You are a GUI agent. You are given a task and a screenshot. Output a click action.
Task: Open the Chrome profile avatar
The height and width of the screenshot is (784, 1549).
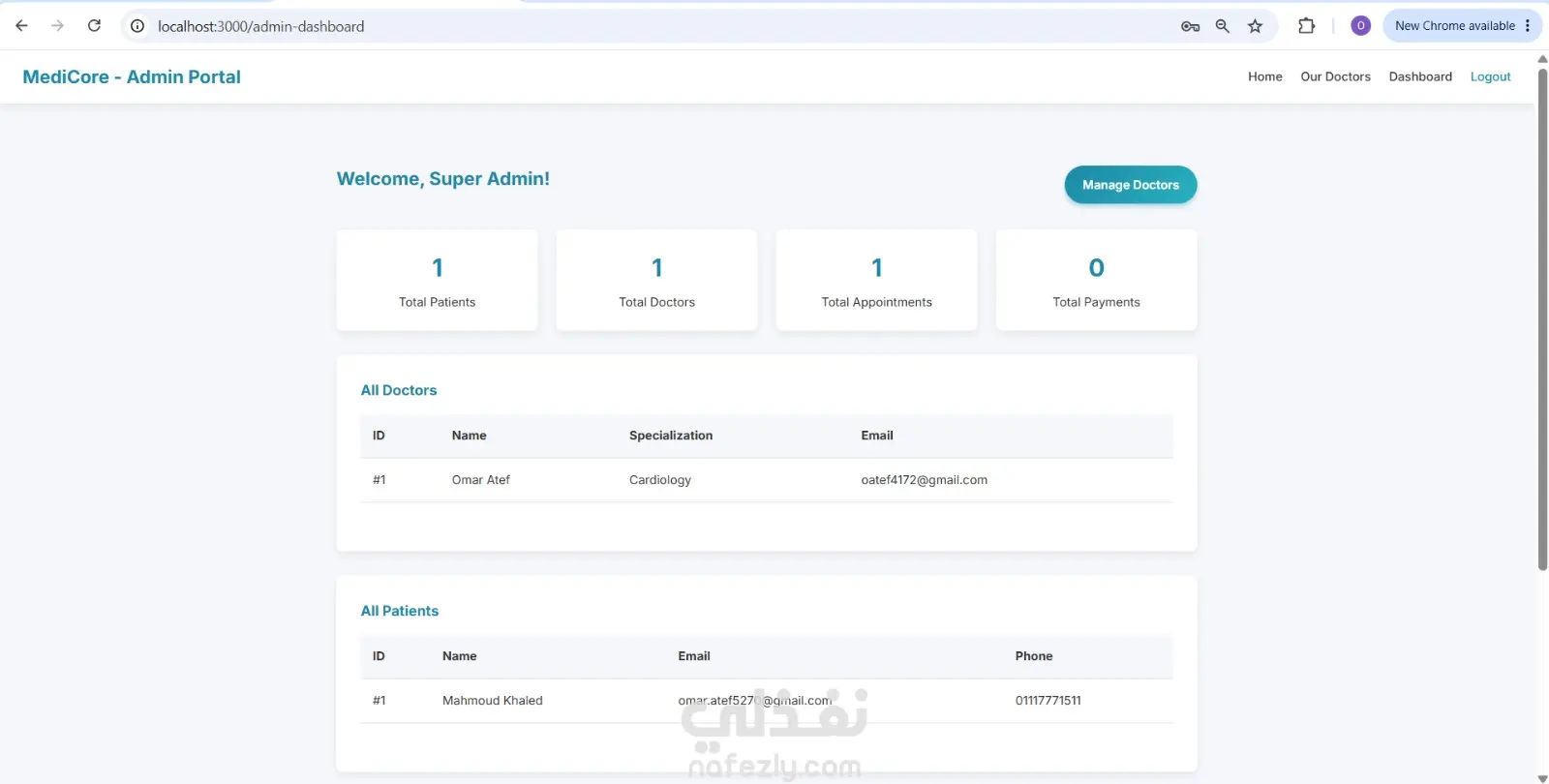point(1360,26)
